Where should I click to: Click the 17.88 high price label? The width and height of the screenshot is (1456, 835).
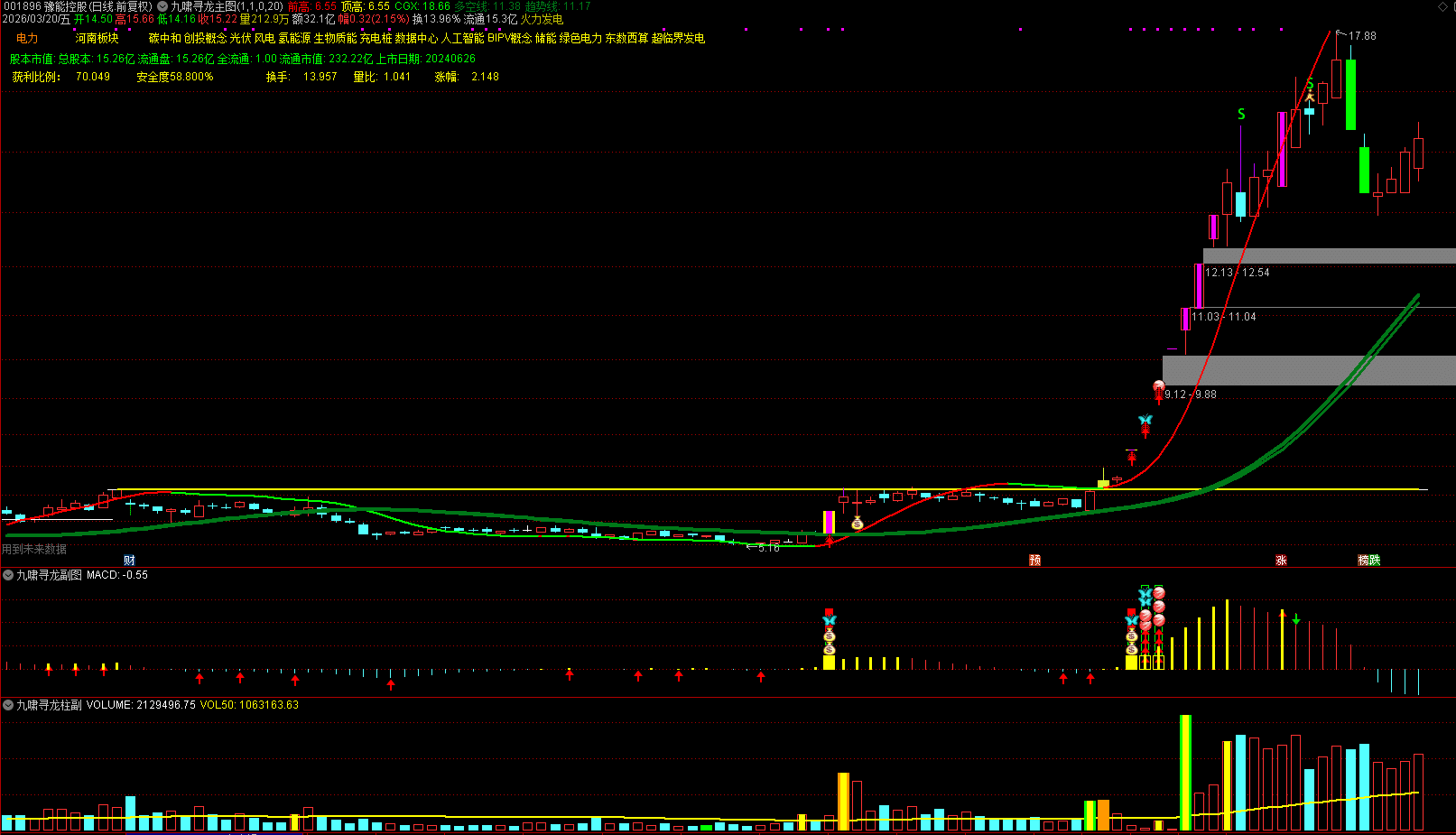point(1362,36)
